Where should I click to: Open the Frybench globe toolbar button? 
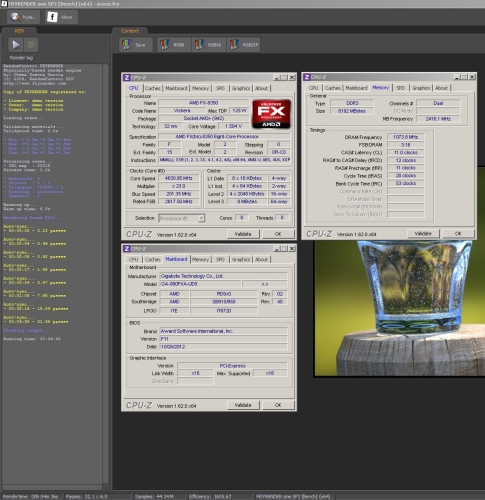23,17
